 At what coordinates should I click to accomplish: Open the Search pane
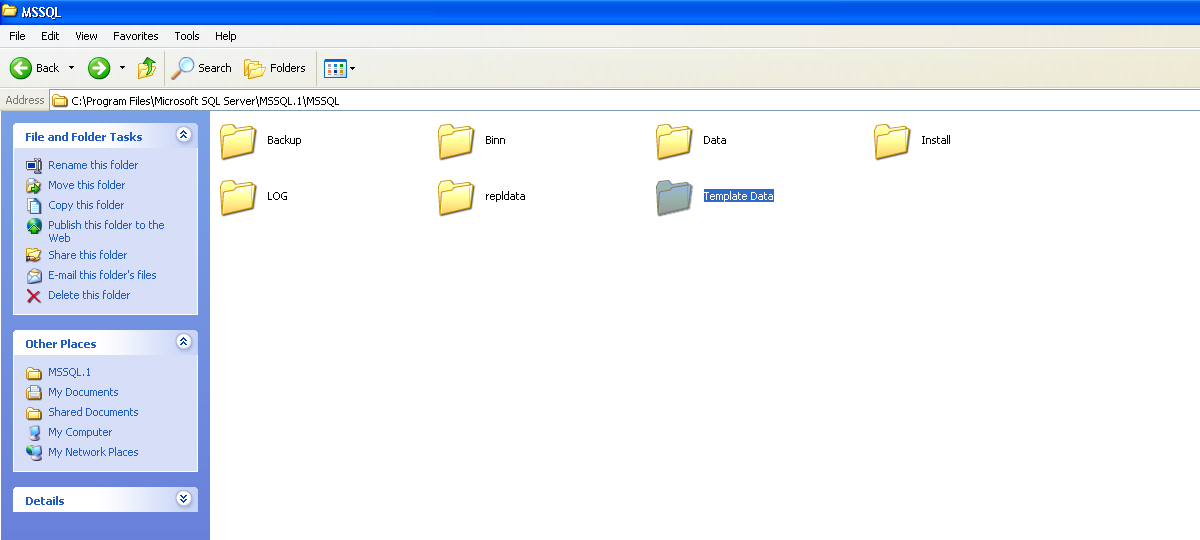pos(202,68)
